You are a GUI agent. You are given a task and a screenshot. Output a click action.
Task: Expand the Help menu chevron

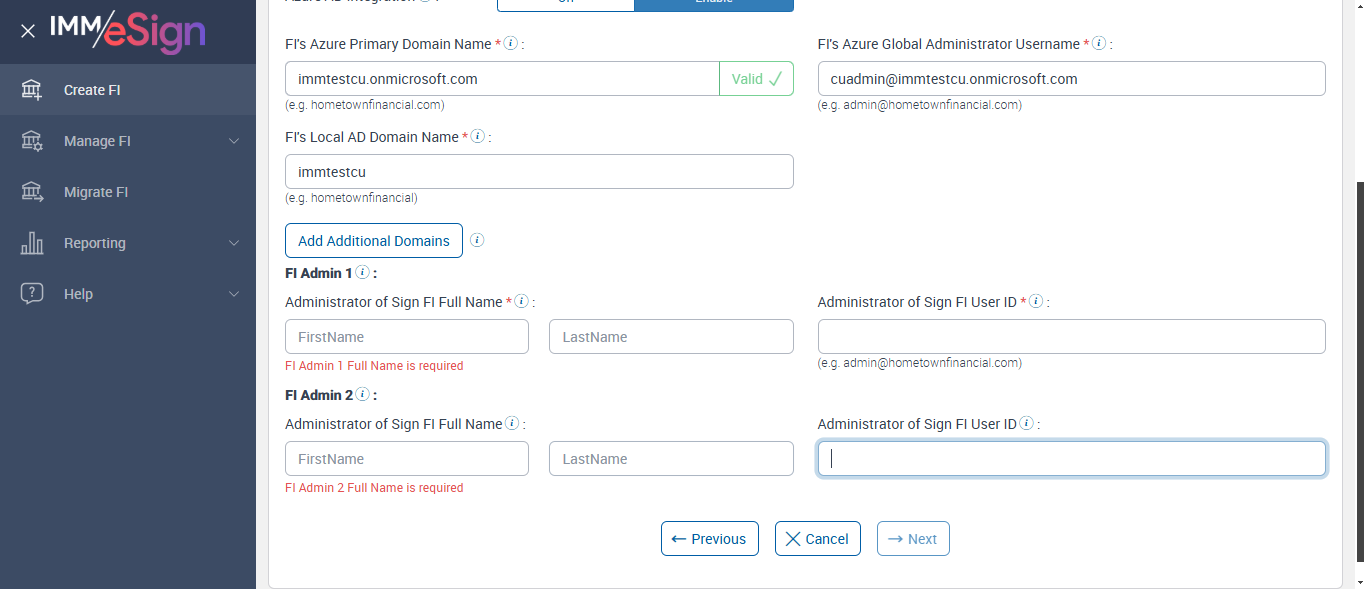(234, 294)
